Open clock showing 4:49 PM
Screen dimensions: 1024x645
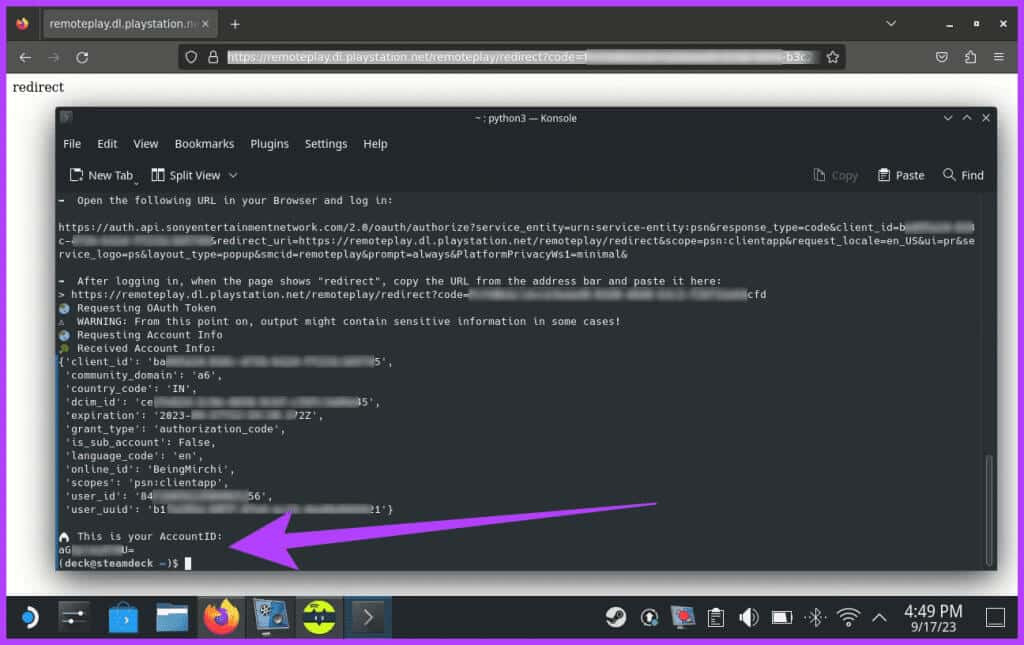pyautogui.click(x=933, y=618)
